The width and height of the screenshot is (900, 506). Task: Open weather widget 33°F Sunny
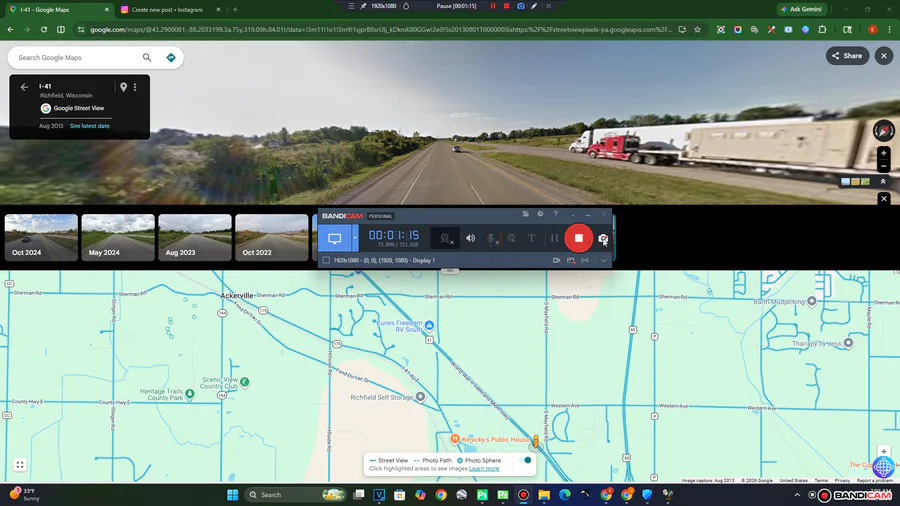[24, 495]
